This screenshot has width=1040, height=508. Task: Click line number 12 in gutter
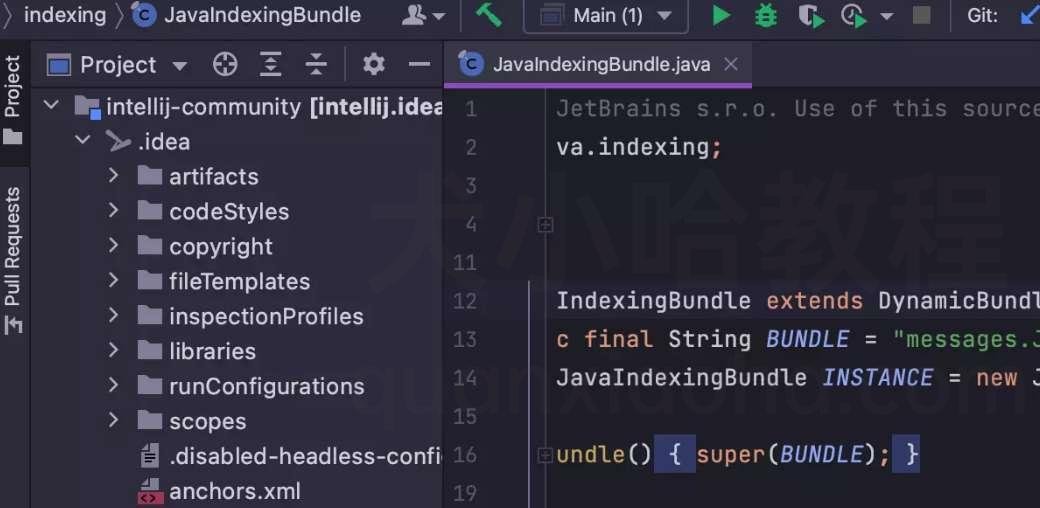[464, 301]
